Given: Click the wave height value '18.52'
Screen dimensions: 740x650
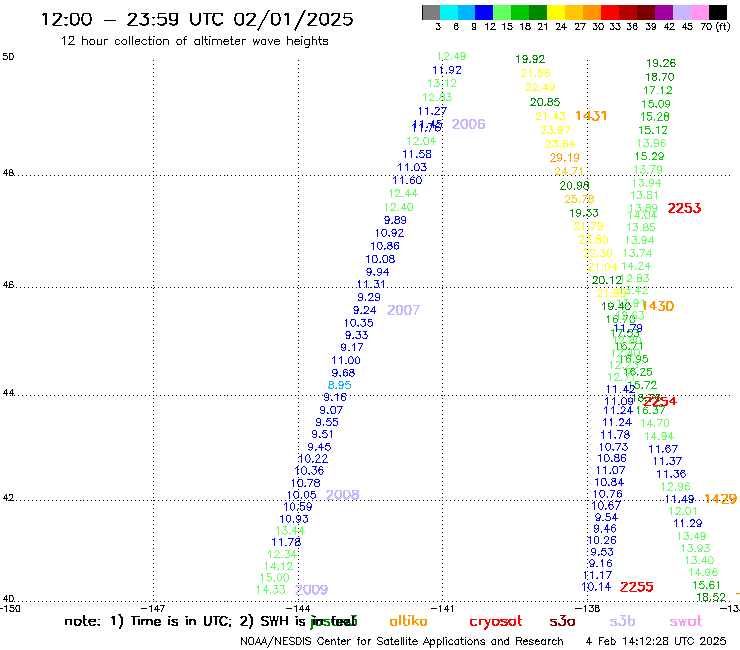Looking at the screenshot, I should 711,597.
